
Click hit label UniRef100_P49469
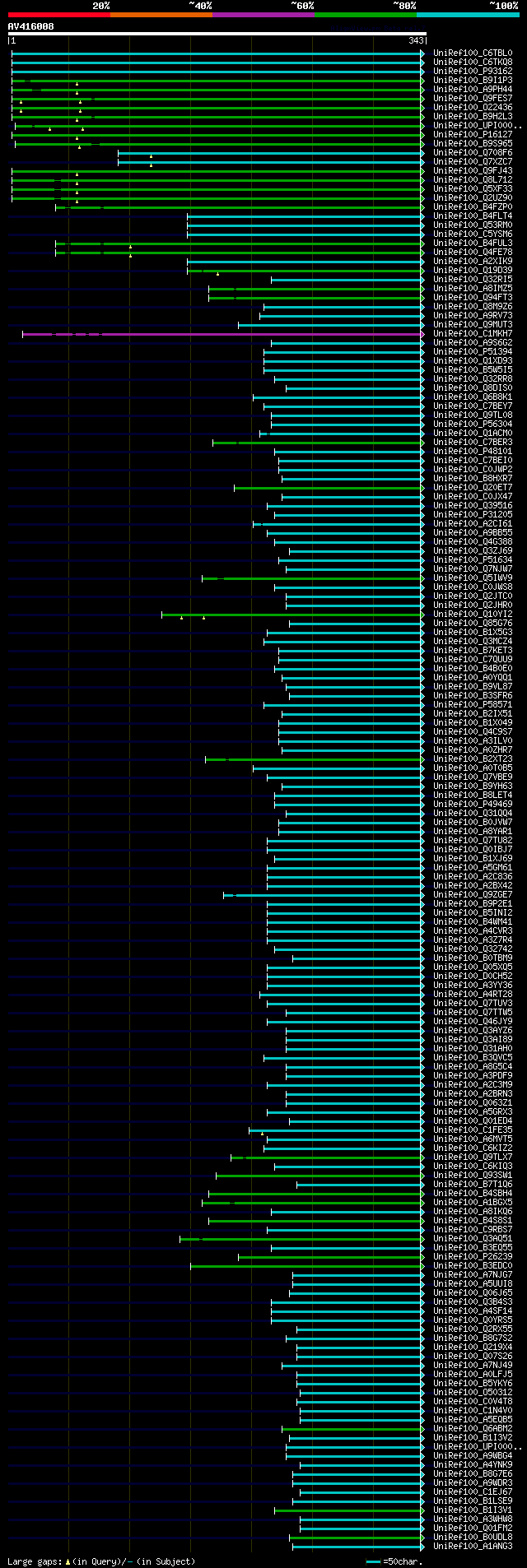point(473,805)
